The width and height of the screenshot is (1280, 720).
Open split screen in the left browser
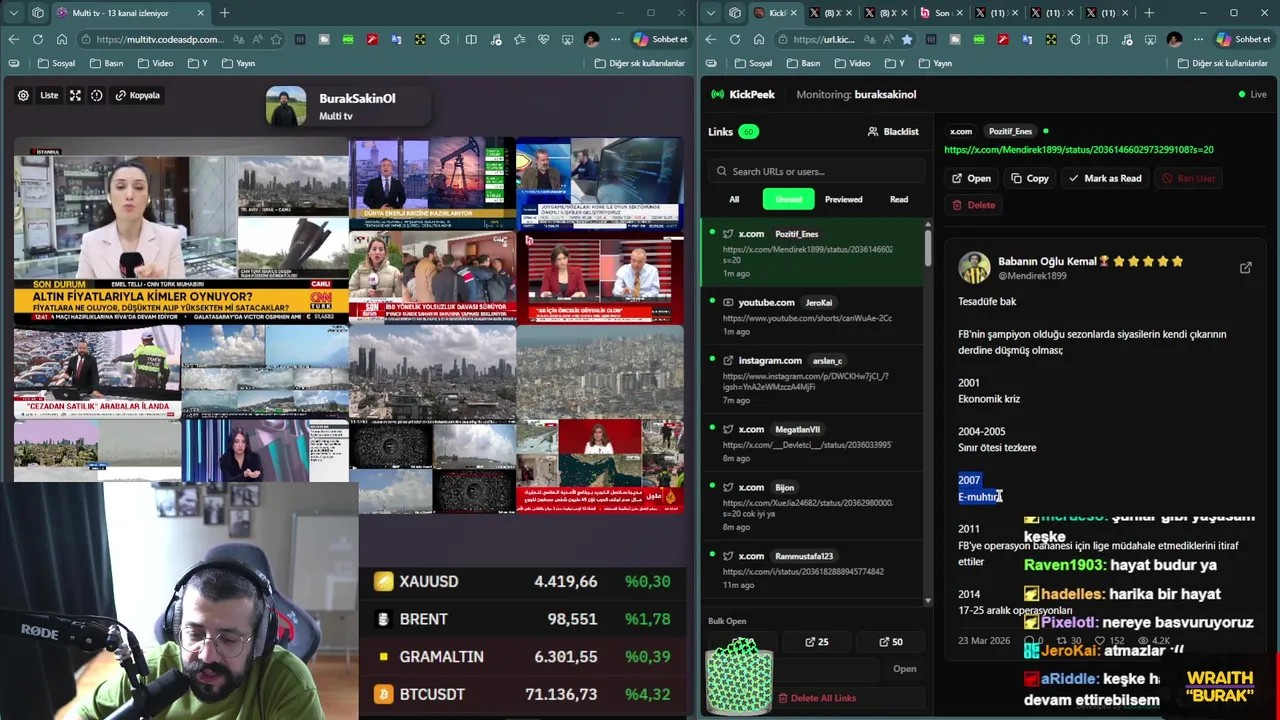point(471,39)
